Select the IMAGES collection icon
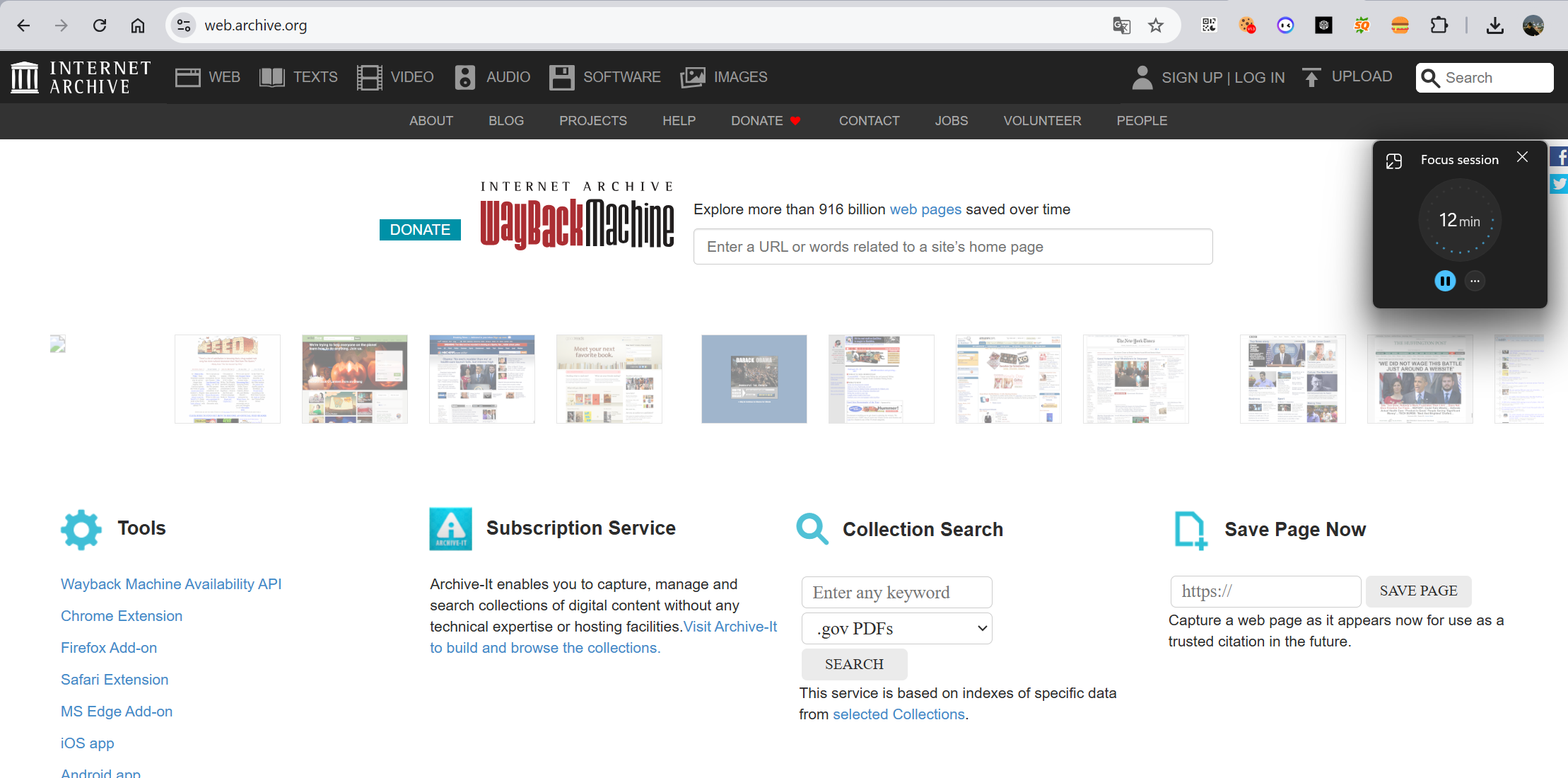 [692, 76]
